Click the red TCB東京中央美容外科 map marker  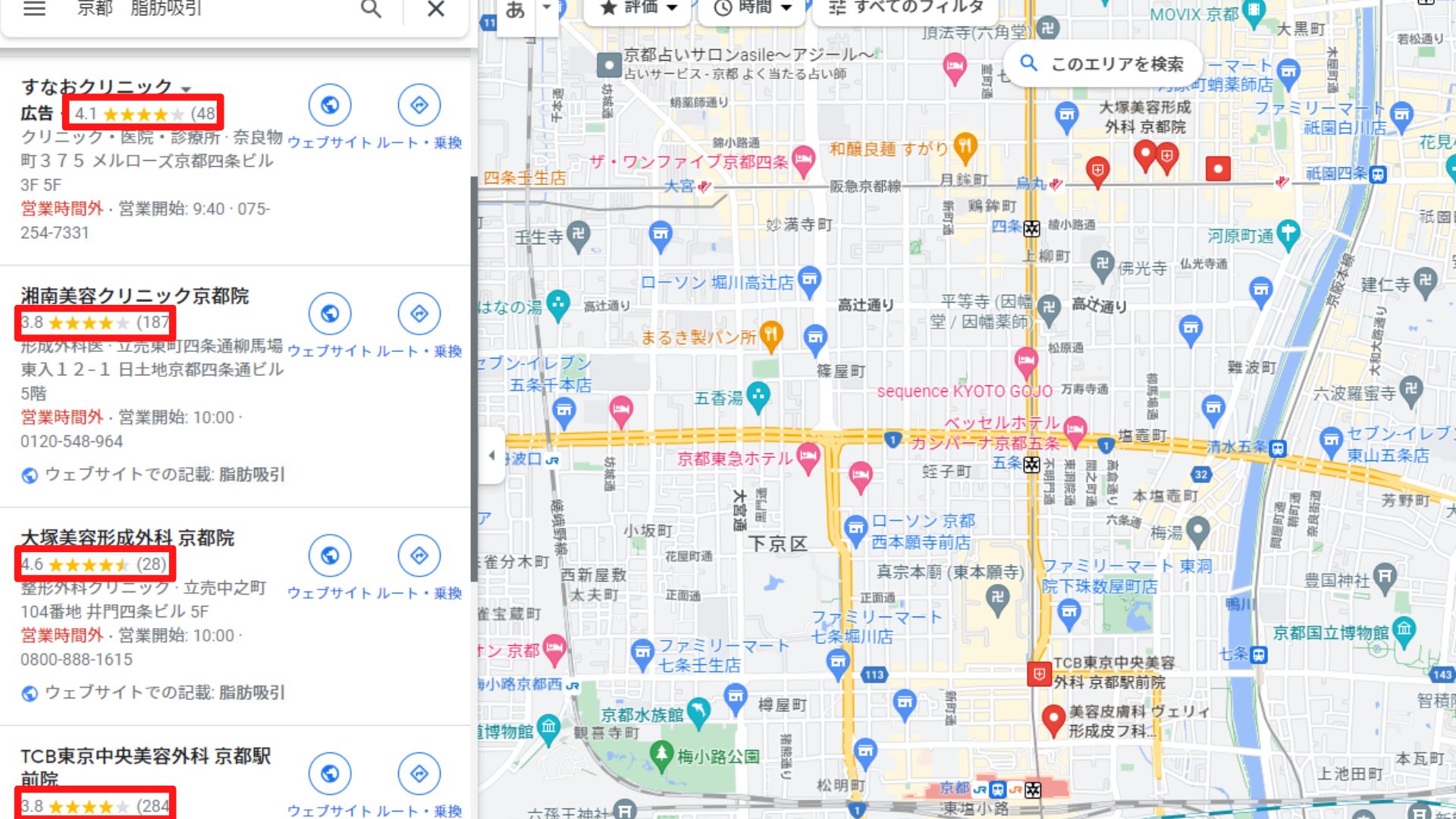[x=1039, y=673]
